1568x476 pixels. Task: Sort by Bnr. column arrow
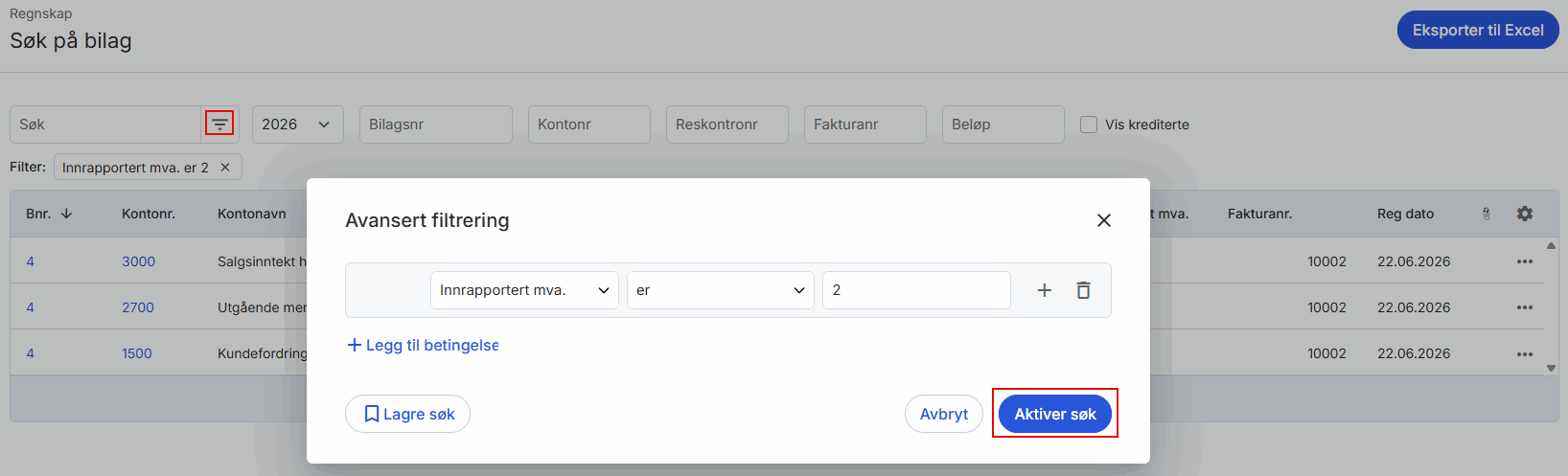[66, 214]
